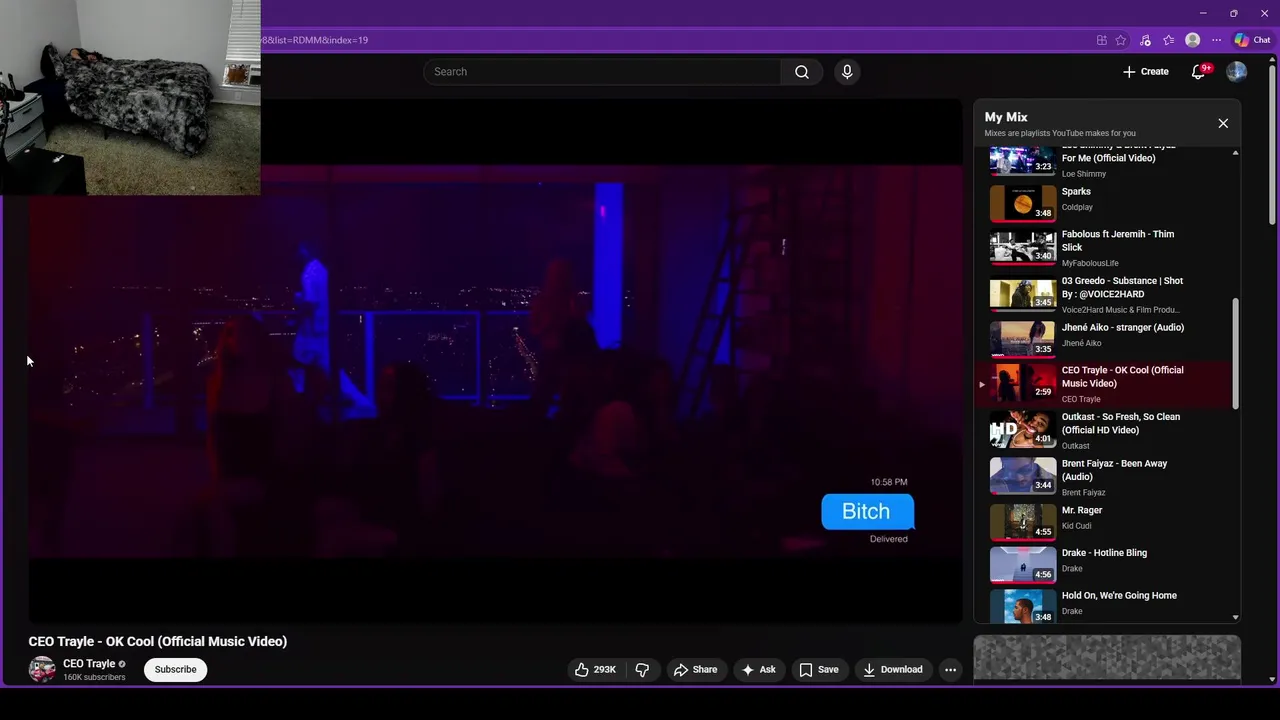Click the Create plus button
1280x720 pixels.
point(1145,72)
